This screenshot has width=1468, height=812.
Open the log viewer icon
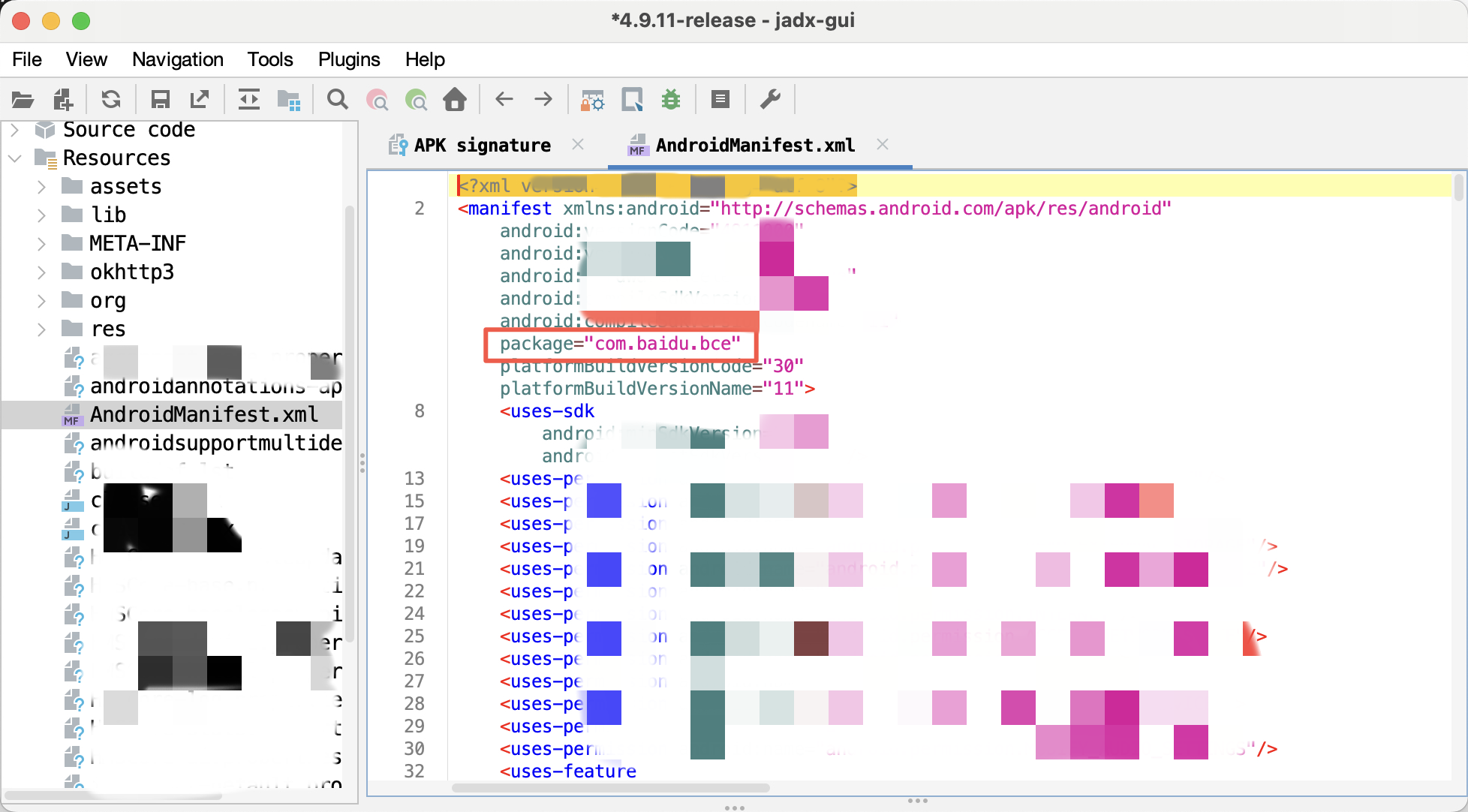tap(720, 99)
